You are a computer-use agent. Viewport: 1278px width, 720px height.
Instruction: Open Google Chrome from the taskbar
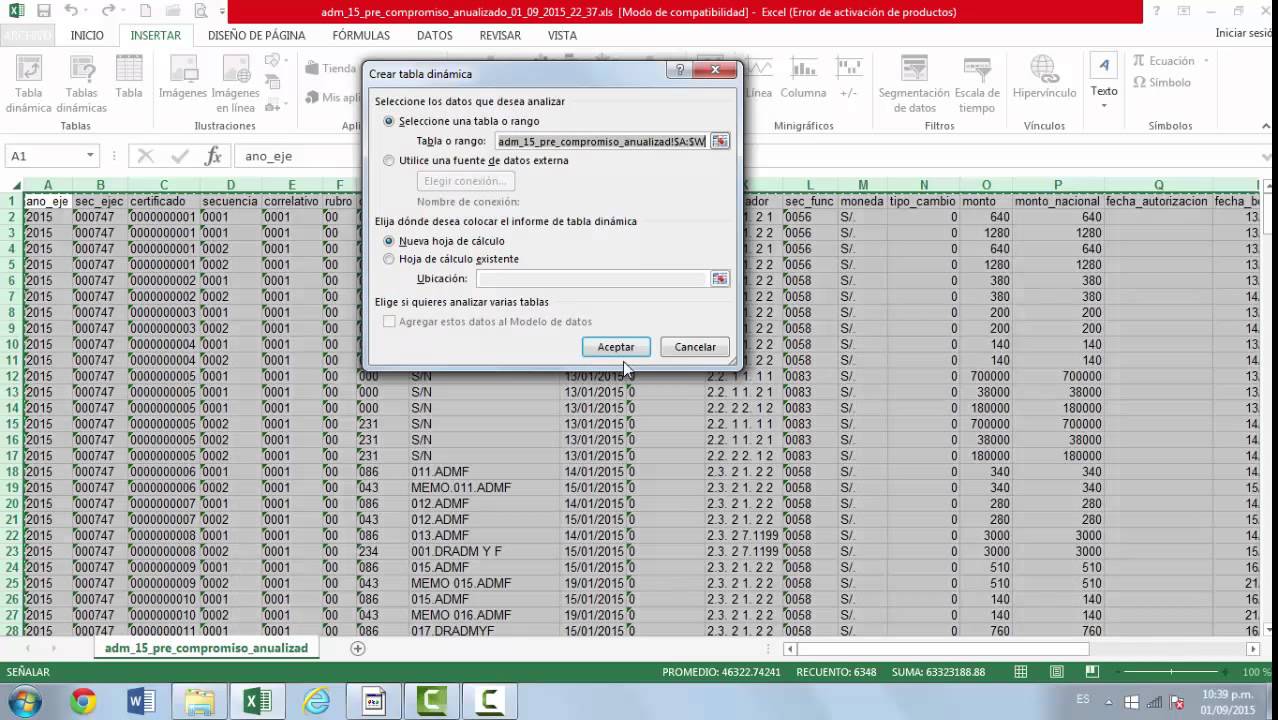[83, 702]
